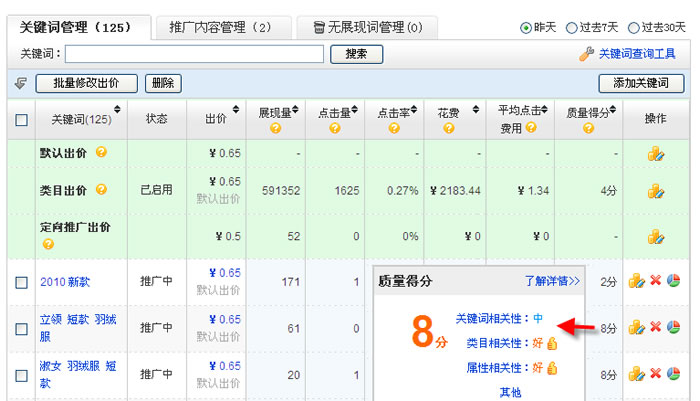Click the 批量修改出价 button
Image resolution: width=700 pixels, height=401 pixels.
pyautogui.click(x=86, y=84)
